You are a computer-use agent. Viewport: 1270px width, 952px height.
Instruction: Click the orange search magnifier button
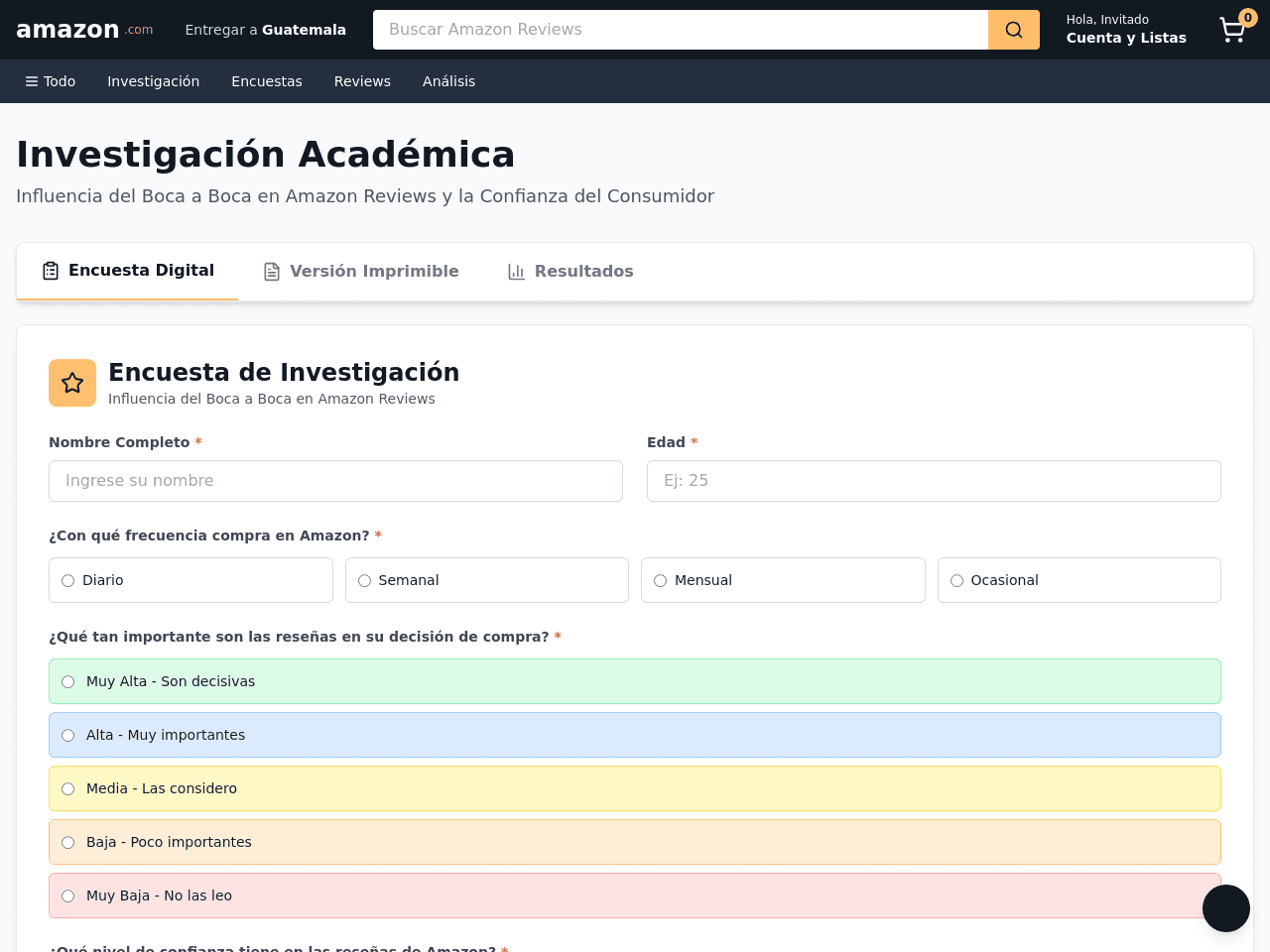click(1014, 30)
